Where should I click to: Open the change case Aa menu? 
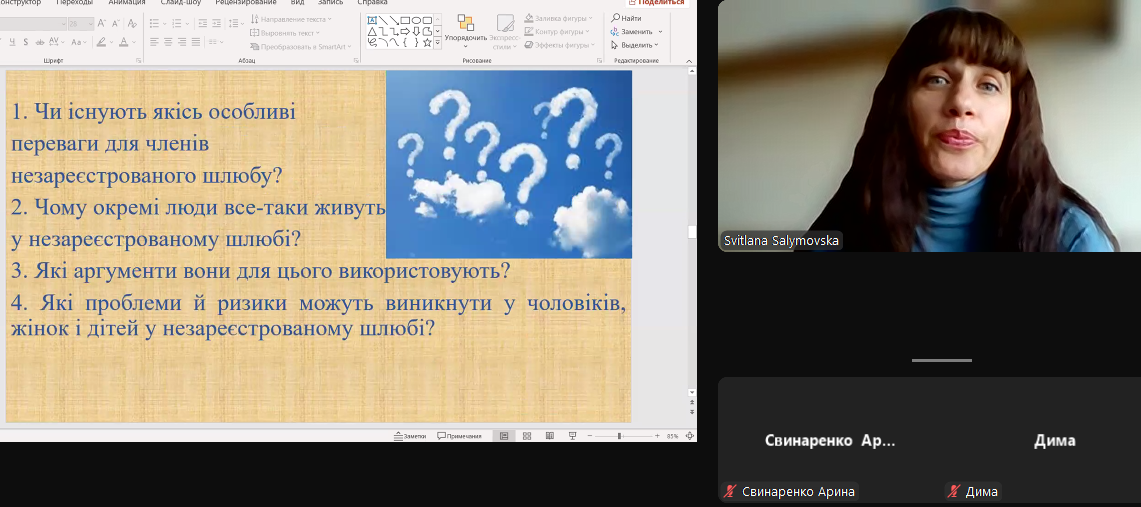(x=79, y=42)
